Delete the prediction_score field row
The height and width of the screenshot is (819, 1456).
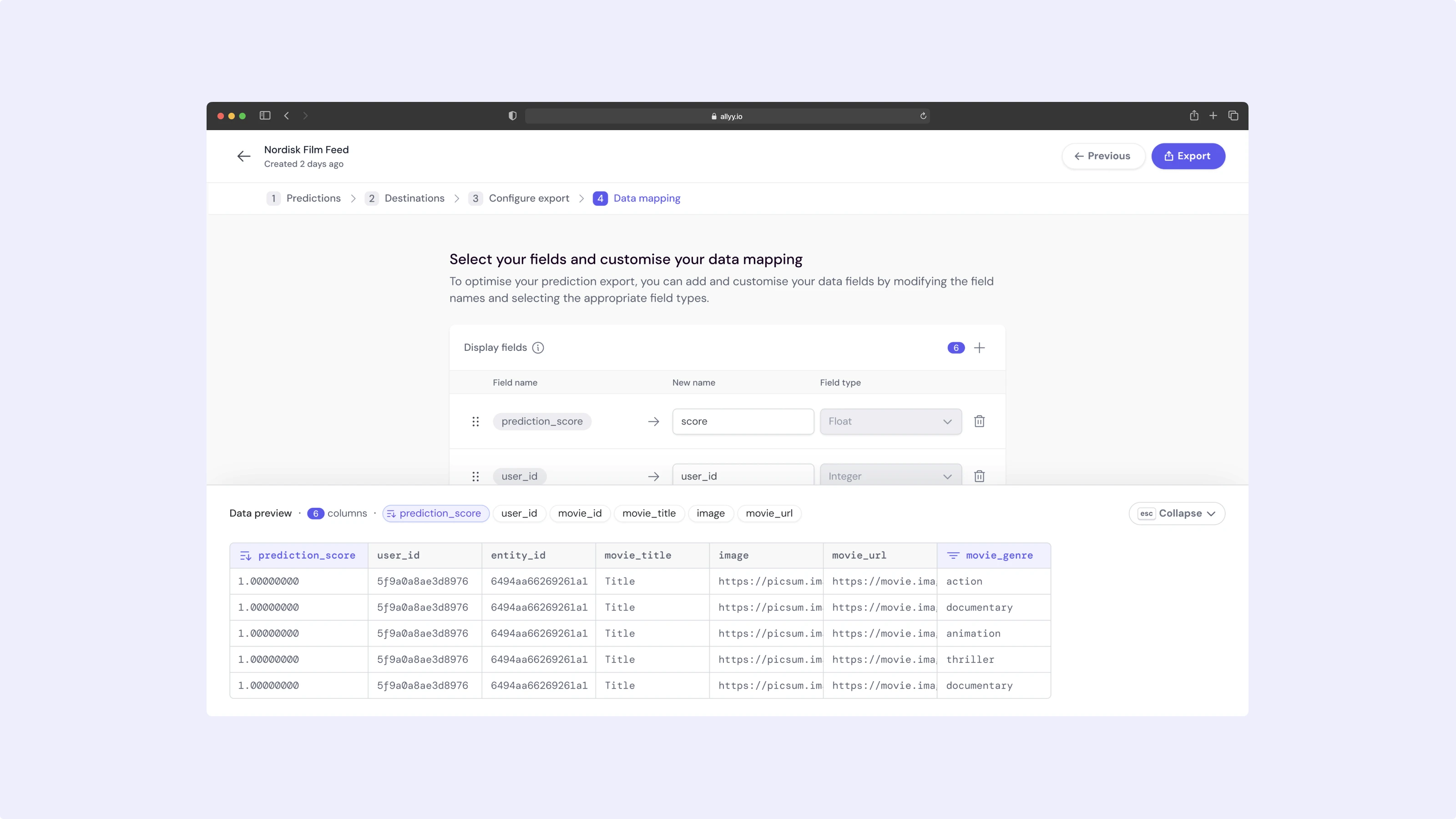(980, 421)
